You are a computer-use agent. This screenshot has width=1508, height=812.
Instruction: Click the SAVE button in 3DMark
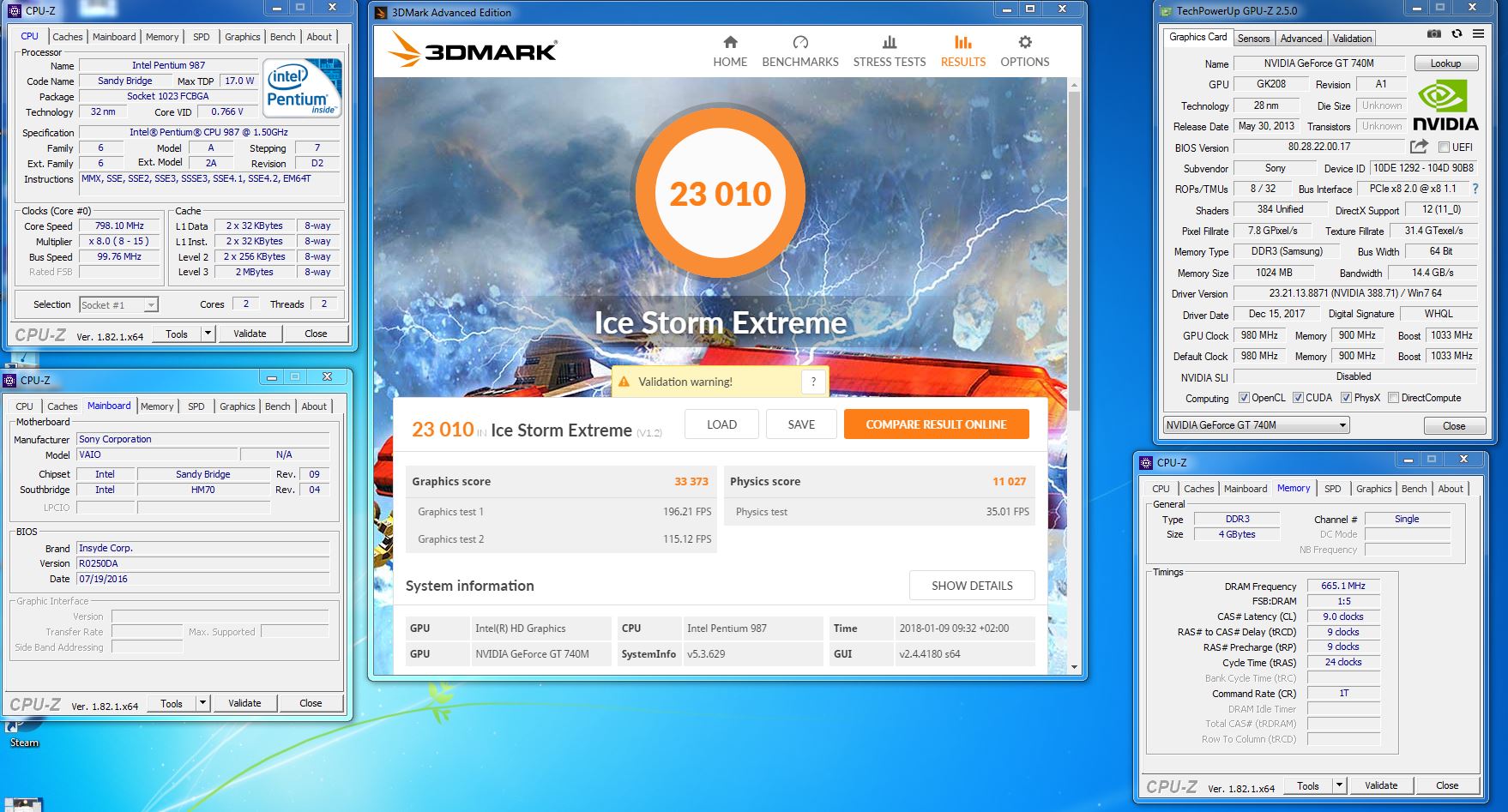(801, 424)
